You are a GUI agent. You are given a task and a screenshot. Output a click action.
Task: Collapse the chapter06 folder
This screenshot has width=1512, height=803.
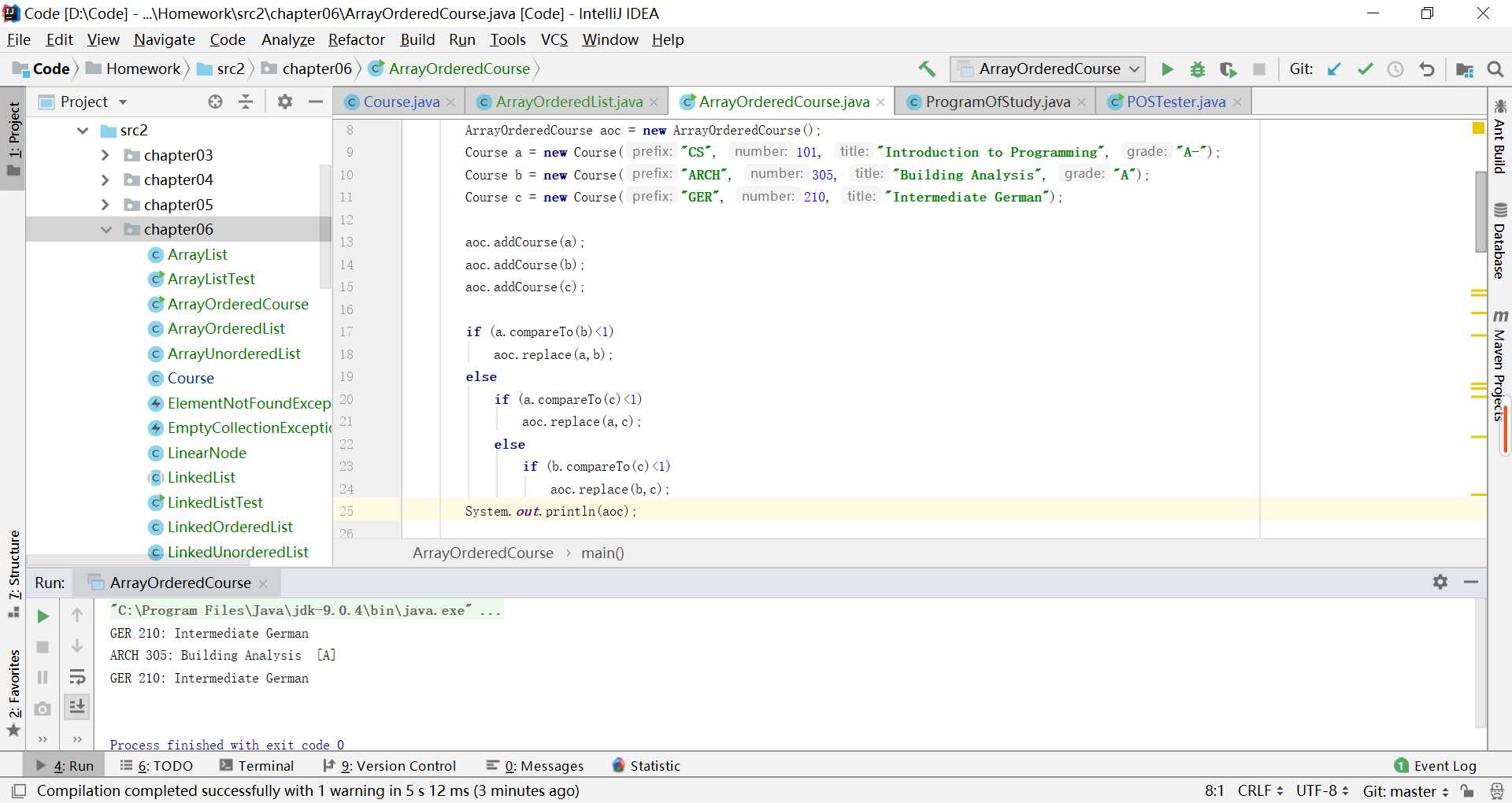(106, 230)
